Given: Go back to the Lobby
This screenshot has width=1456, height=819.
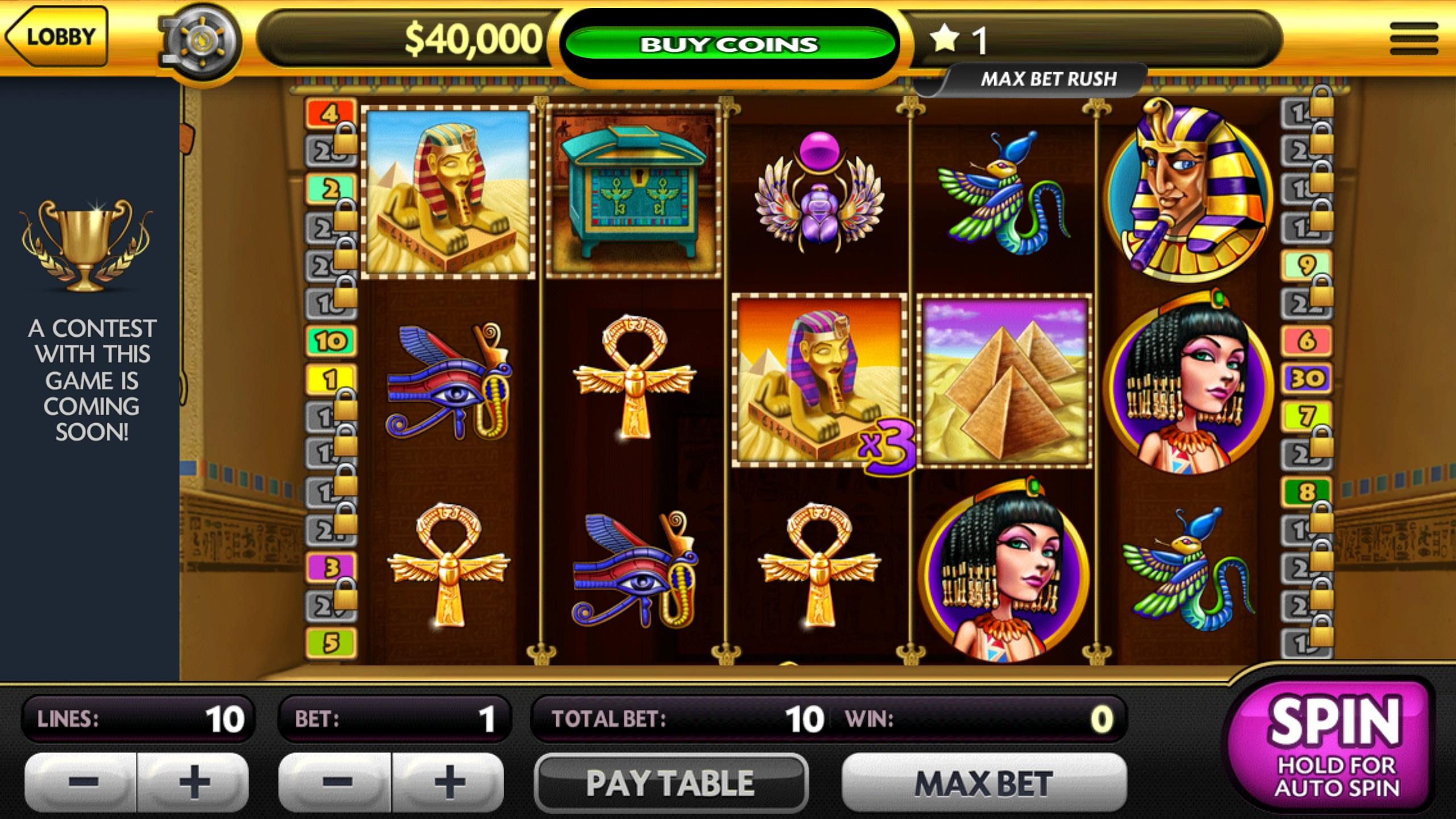Looking at the screenshot, I should coord(56,36).
